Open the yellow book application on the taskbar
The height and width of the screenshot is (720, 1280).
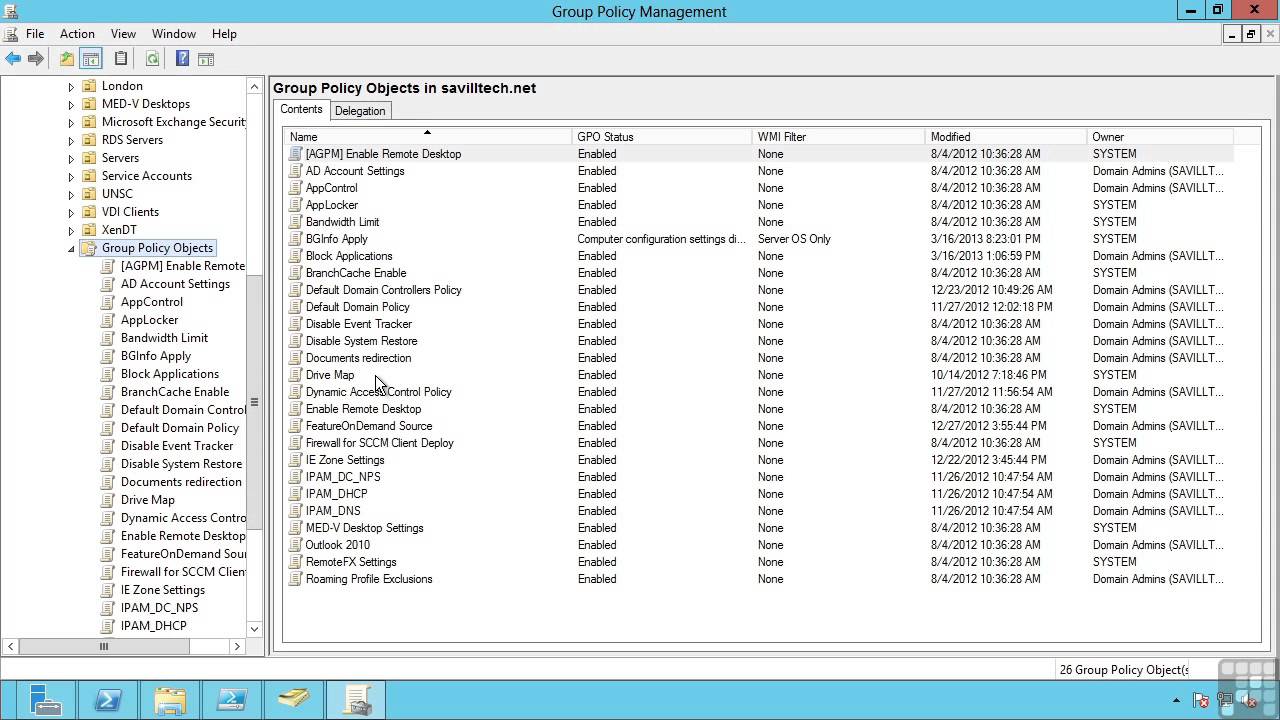click(x=294, y=699)
